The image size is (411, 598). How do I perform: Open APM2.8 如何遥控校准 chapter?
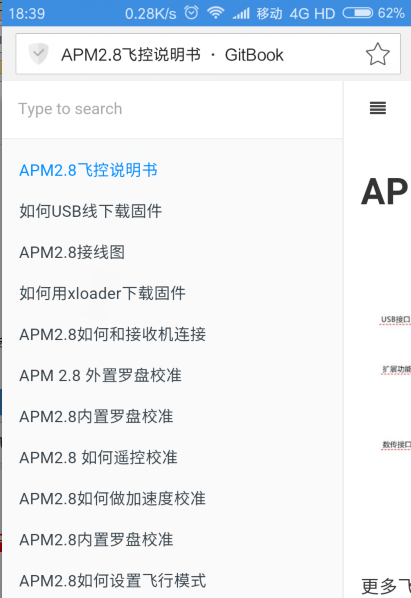98,458
